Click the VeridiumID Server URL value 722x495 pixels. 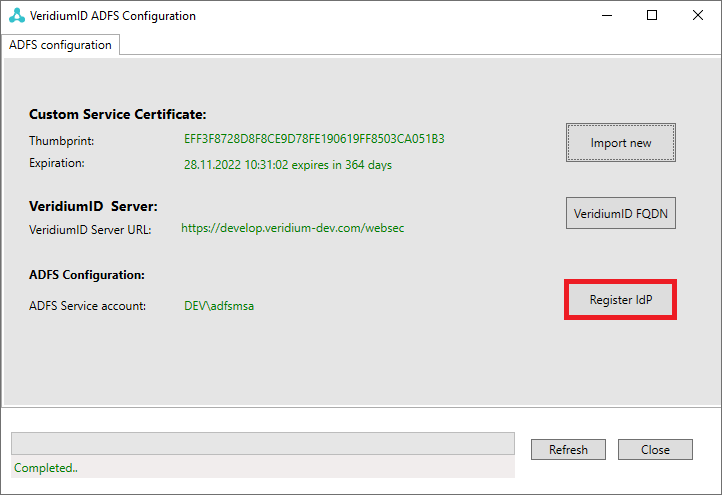pos(292,228)
